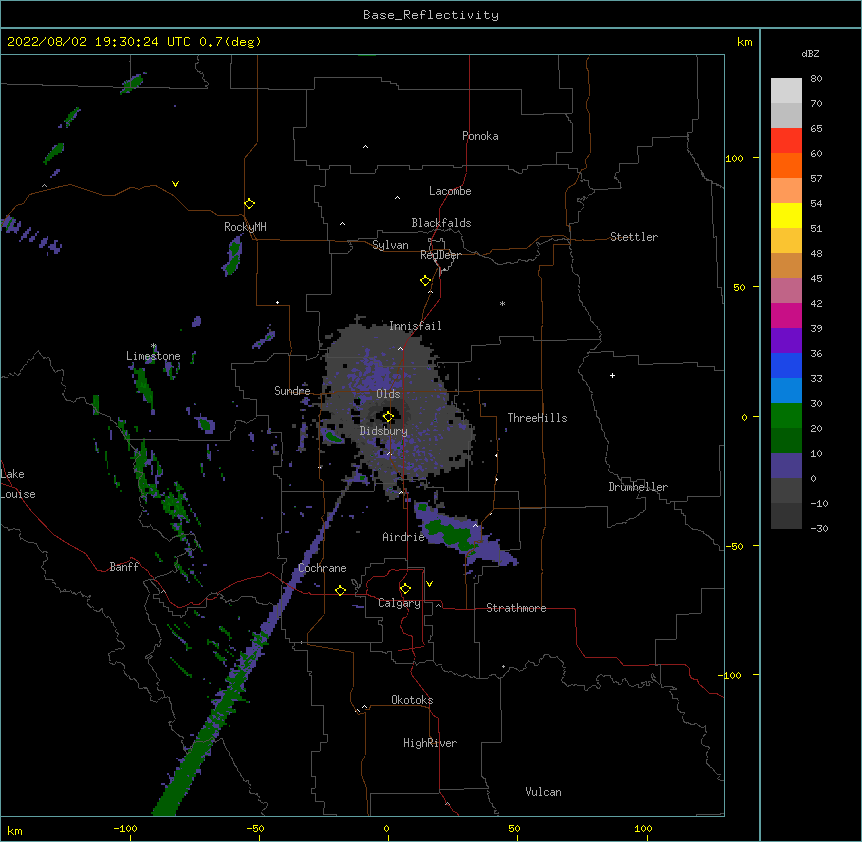The image size is (862, 842).
Task: Select the bright green swatch near 20 dBZ
Action: [x=786, y=416]
